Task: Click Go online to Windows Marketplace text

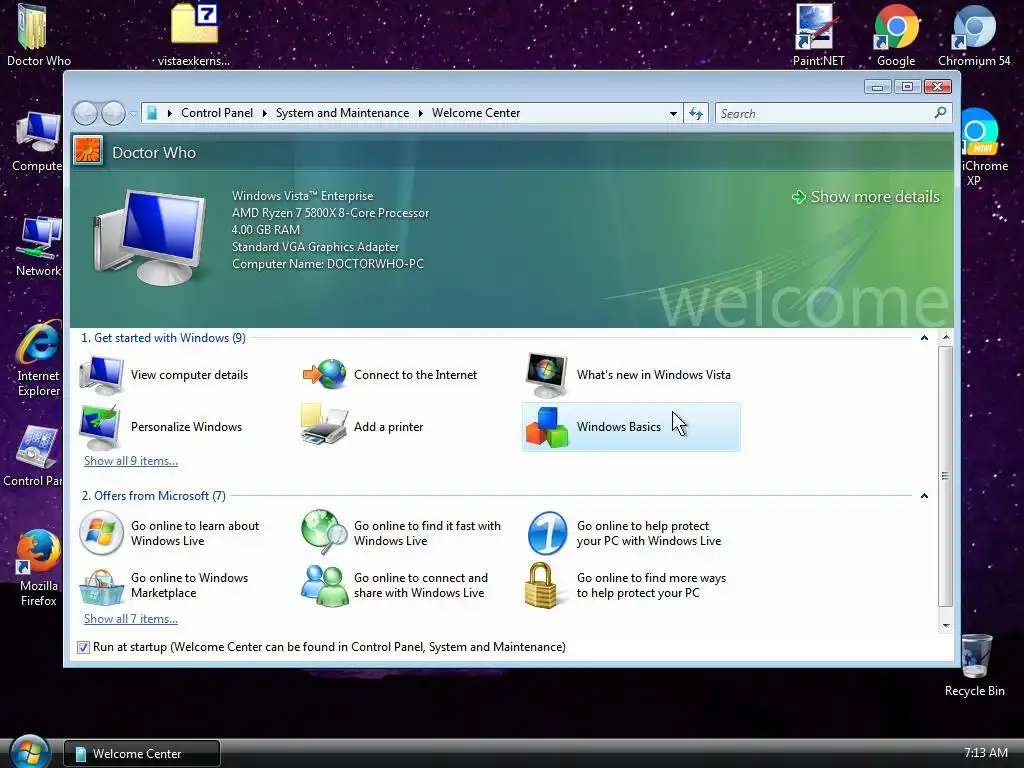Action: (x=189, y=585)
